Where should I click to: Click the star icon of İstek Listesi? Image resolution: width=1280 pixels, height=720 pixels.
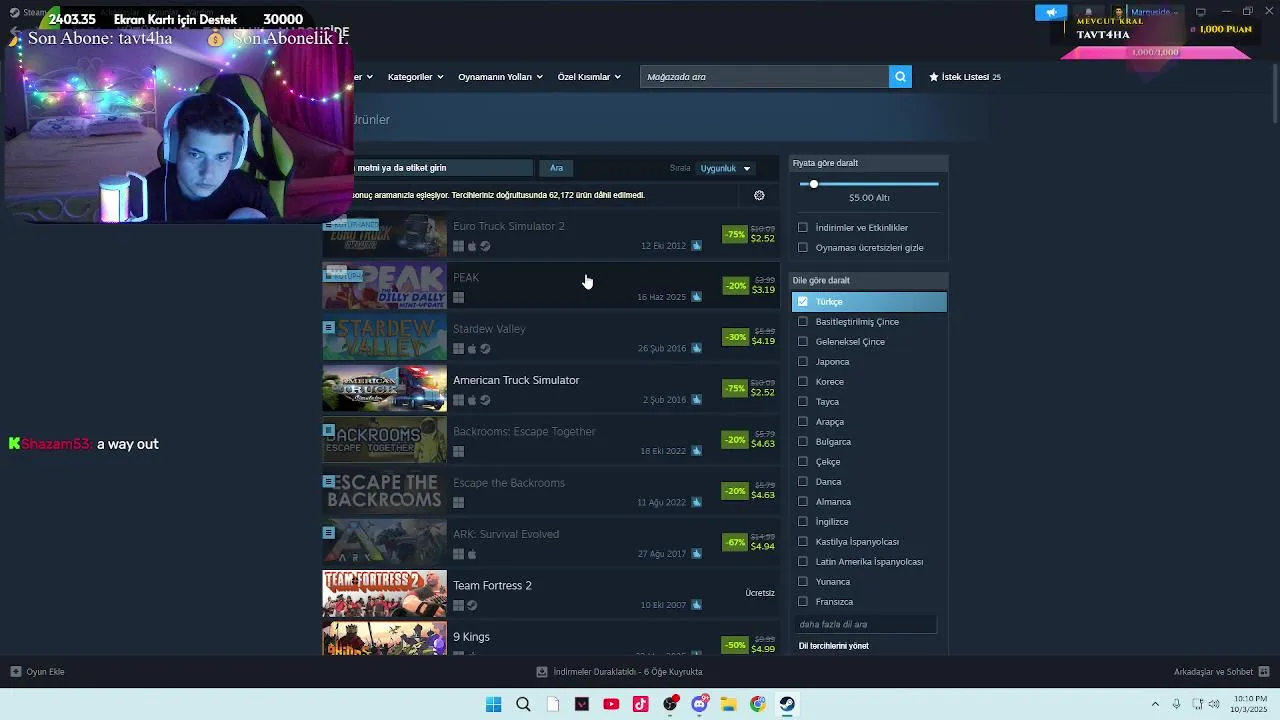(x=934, y=77)
